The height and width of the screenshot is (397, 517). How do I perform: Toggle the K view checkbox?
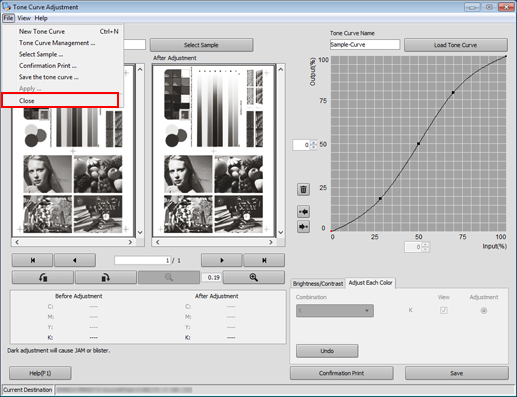tap(444, 310)
